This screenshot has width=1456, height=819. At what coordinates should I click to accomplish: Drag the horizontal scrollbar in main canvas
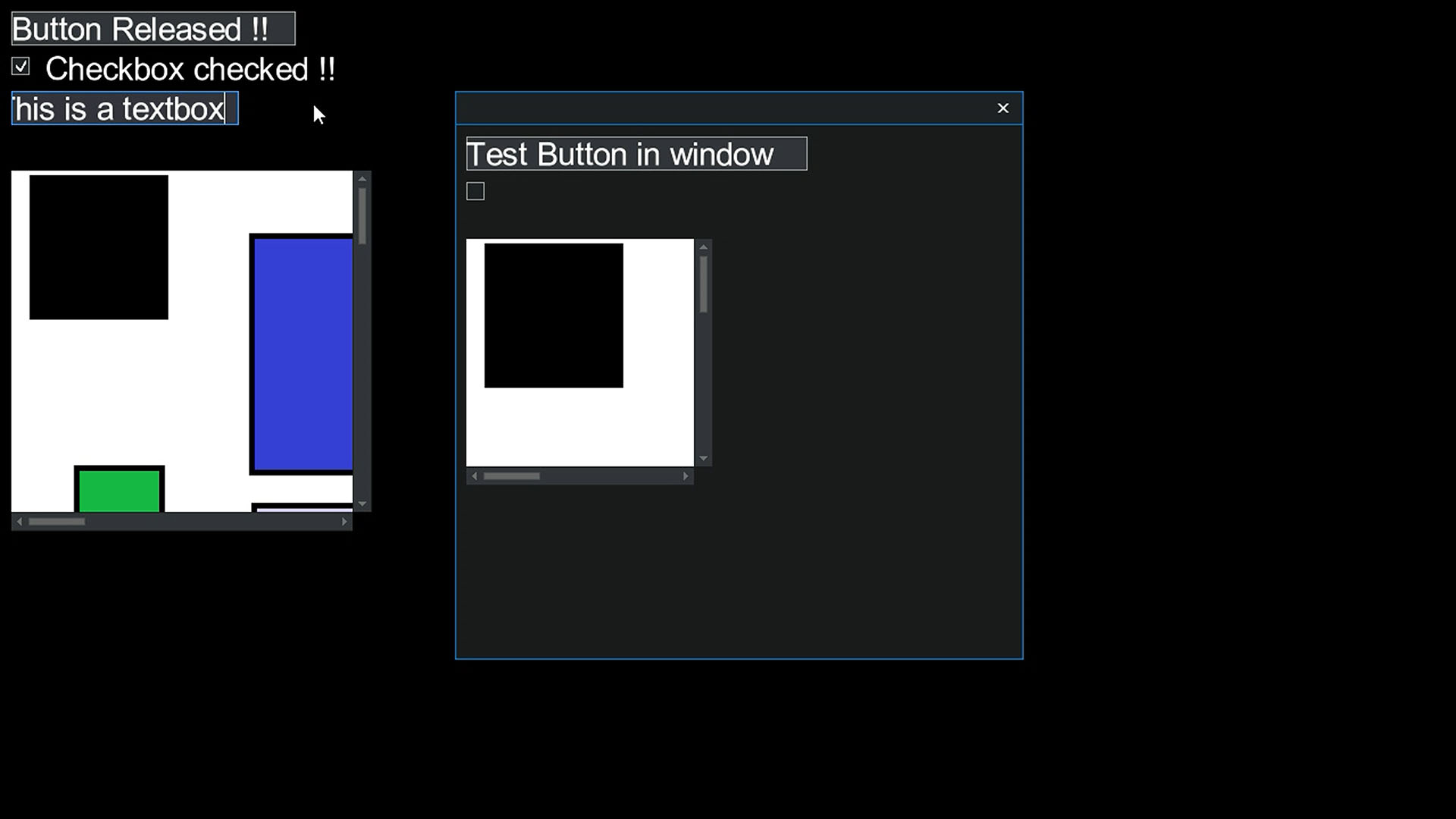click(x=56, y=521)
